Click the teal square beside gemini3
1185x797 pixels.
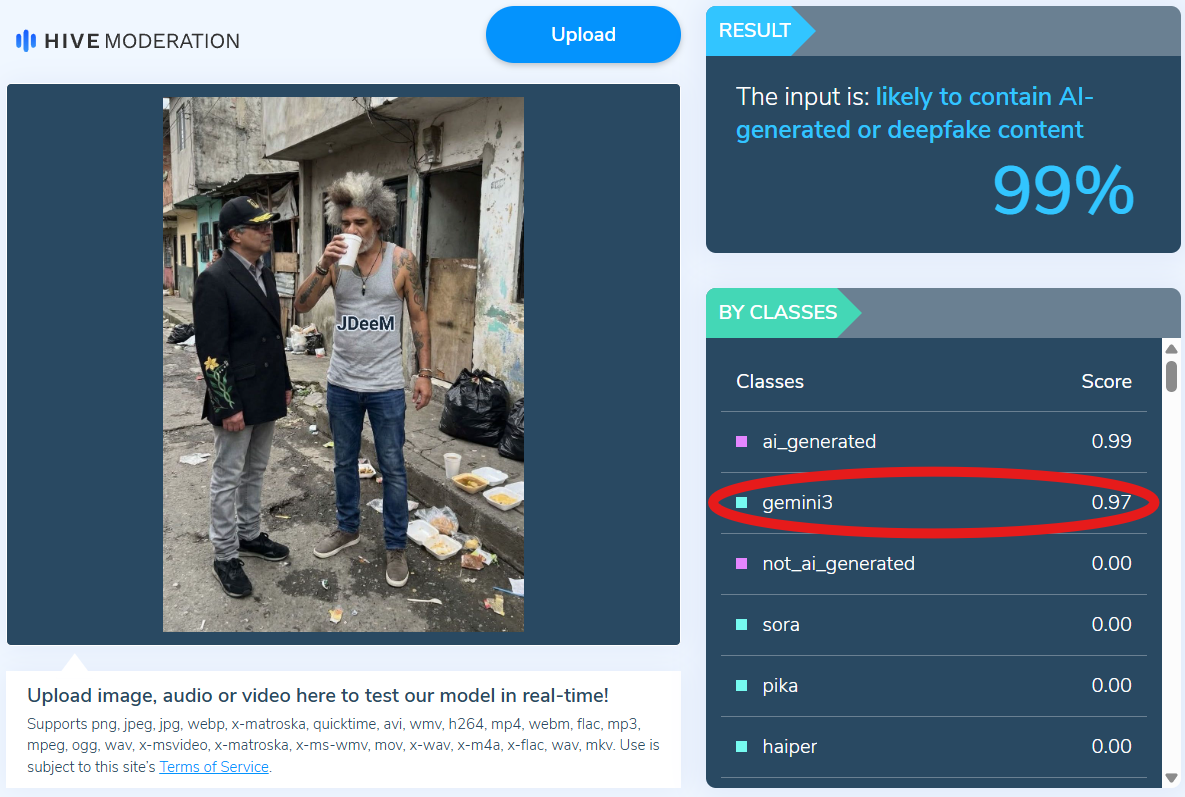(x=741, y=502)
